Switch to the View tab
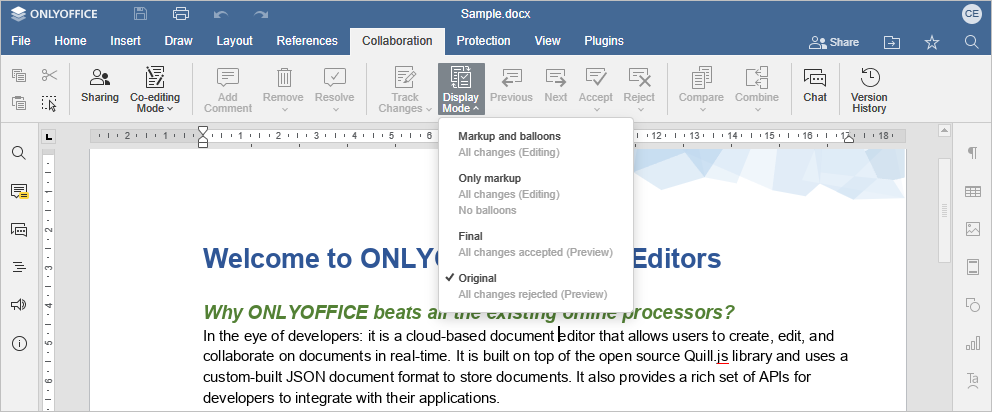 click(547, 41)
